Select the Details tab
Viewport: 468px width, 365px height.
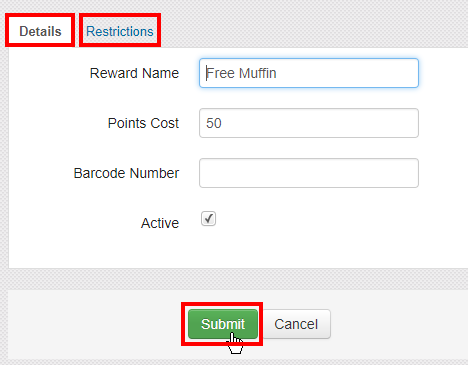[x=40, y=31]
